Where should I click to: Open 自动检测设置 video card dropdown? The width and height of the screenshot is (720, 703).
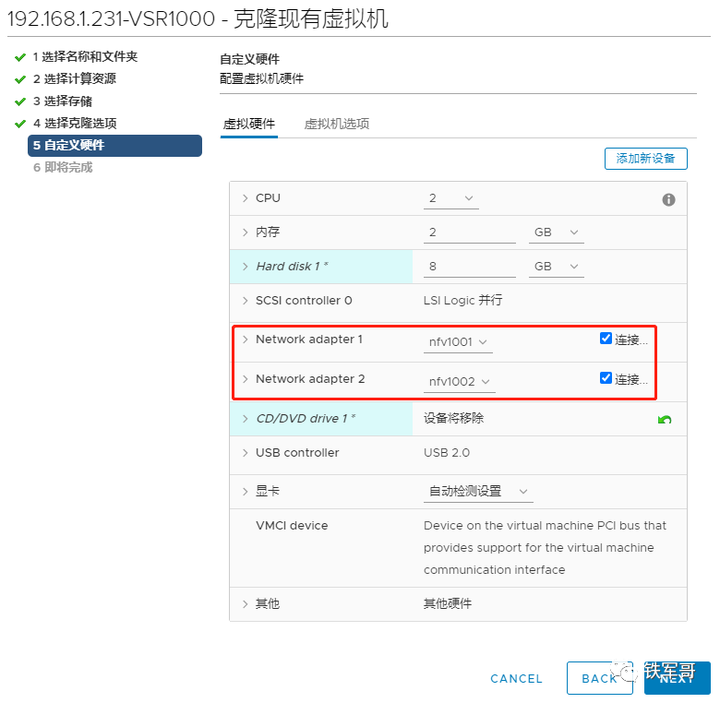(x=478, y=491)
